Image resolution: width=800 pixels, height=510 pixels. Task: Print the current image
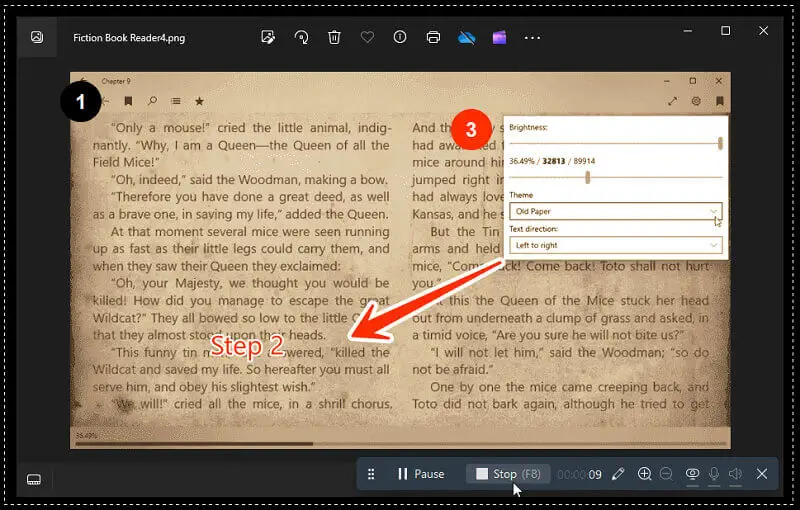pyautogui.click(x=433, y=37)
